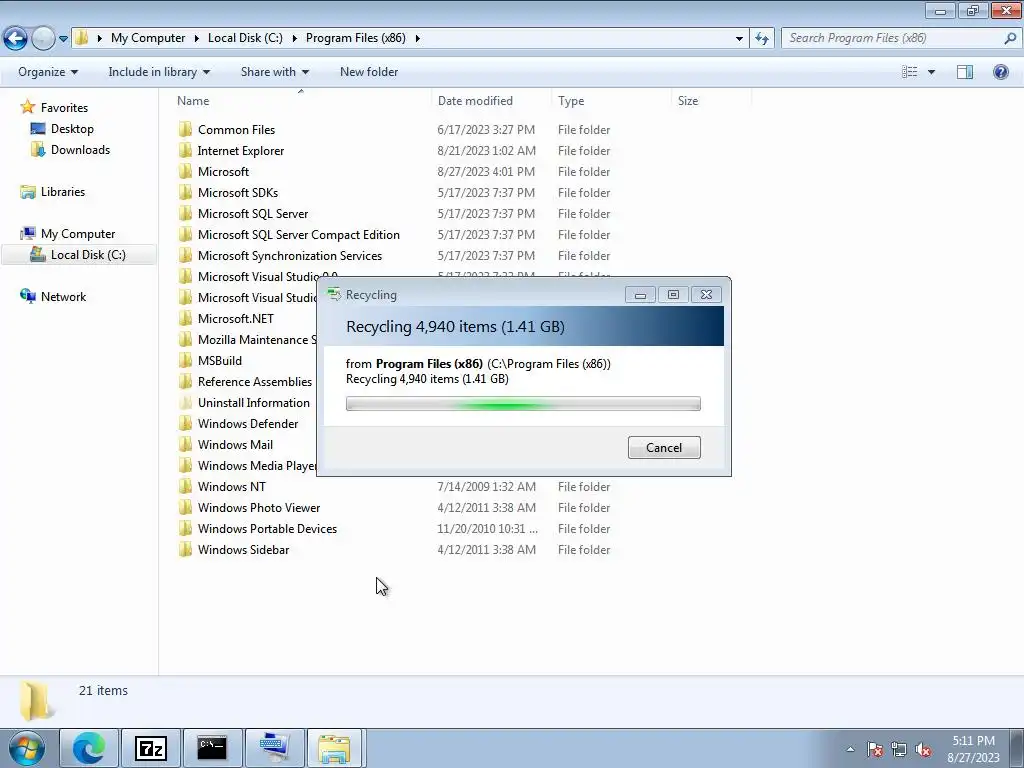Select Desktop in the navigation pane

[72, 129]
